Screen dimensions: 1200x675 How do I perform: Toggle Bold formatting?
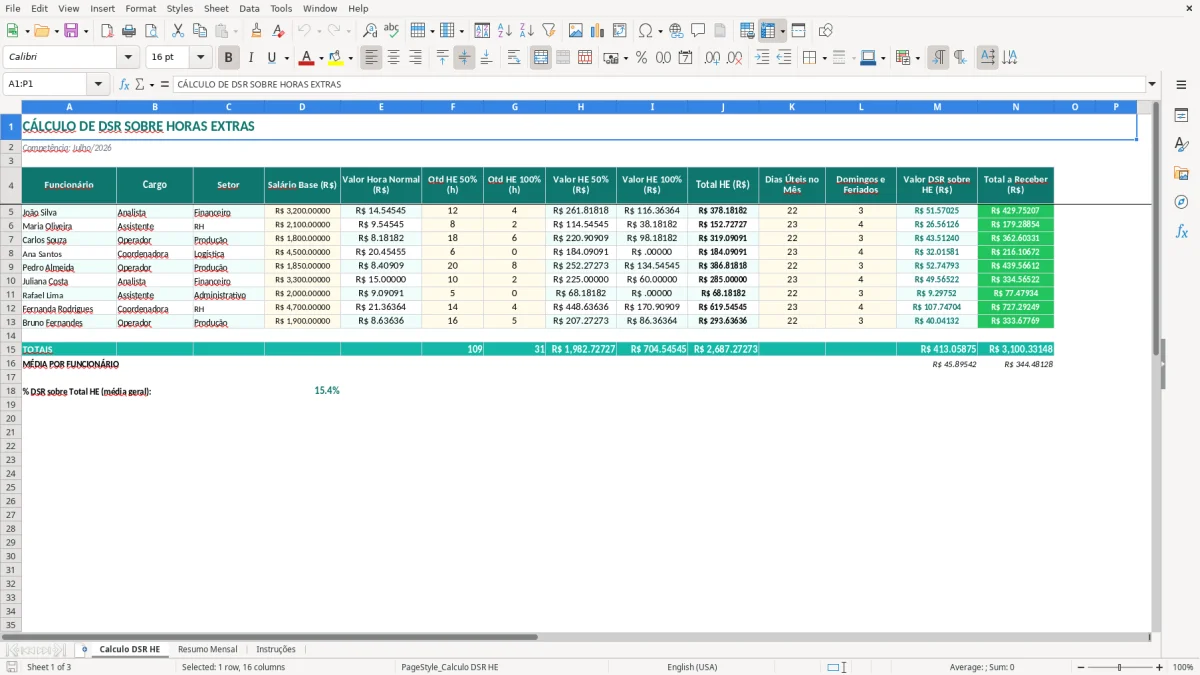click(x=229, y=58)
